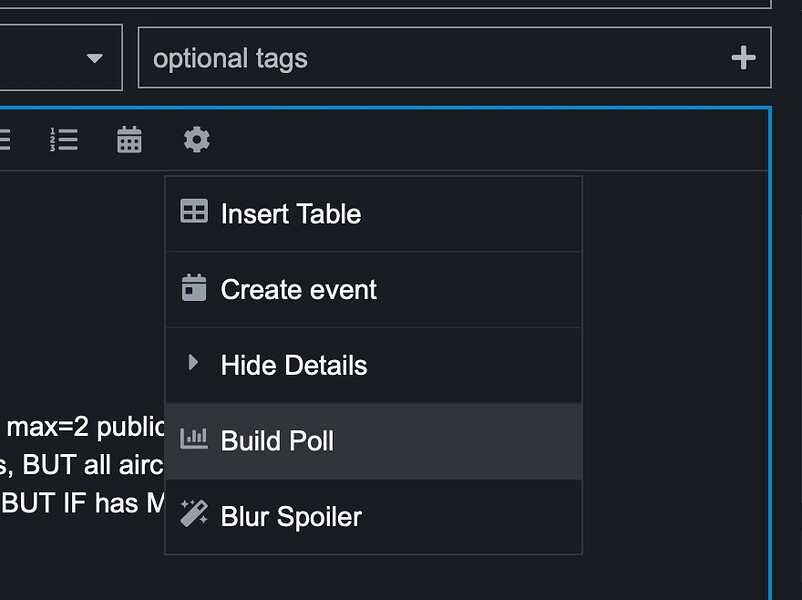Click the table grid icon in menu
The image size is (802, 600).
tap(194, 212)
